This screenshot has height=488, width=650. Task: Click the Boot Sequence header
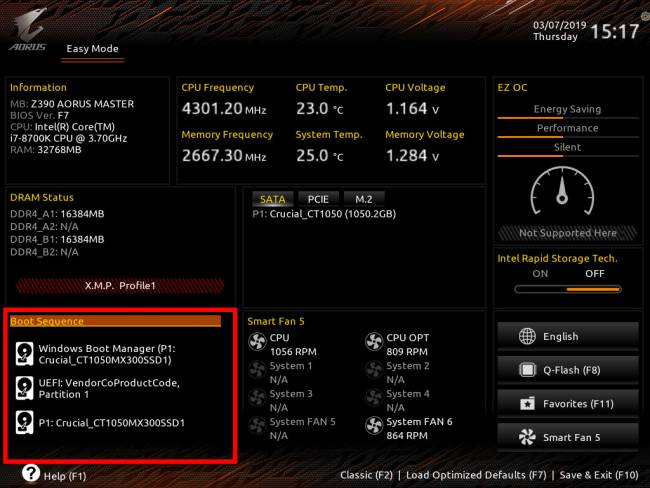tap(115, 321)
